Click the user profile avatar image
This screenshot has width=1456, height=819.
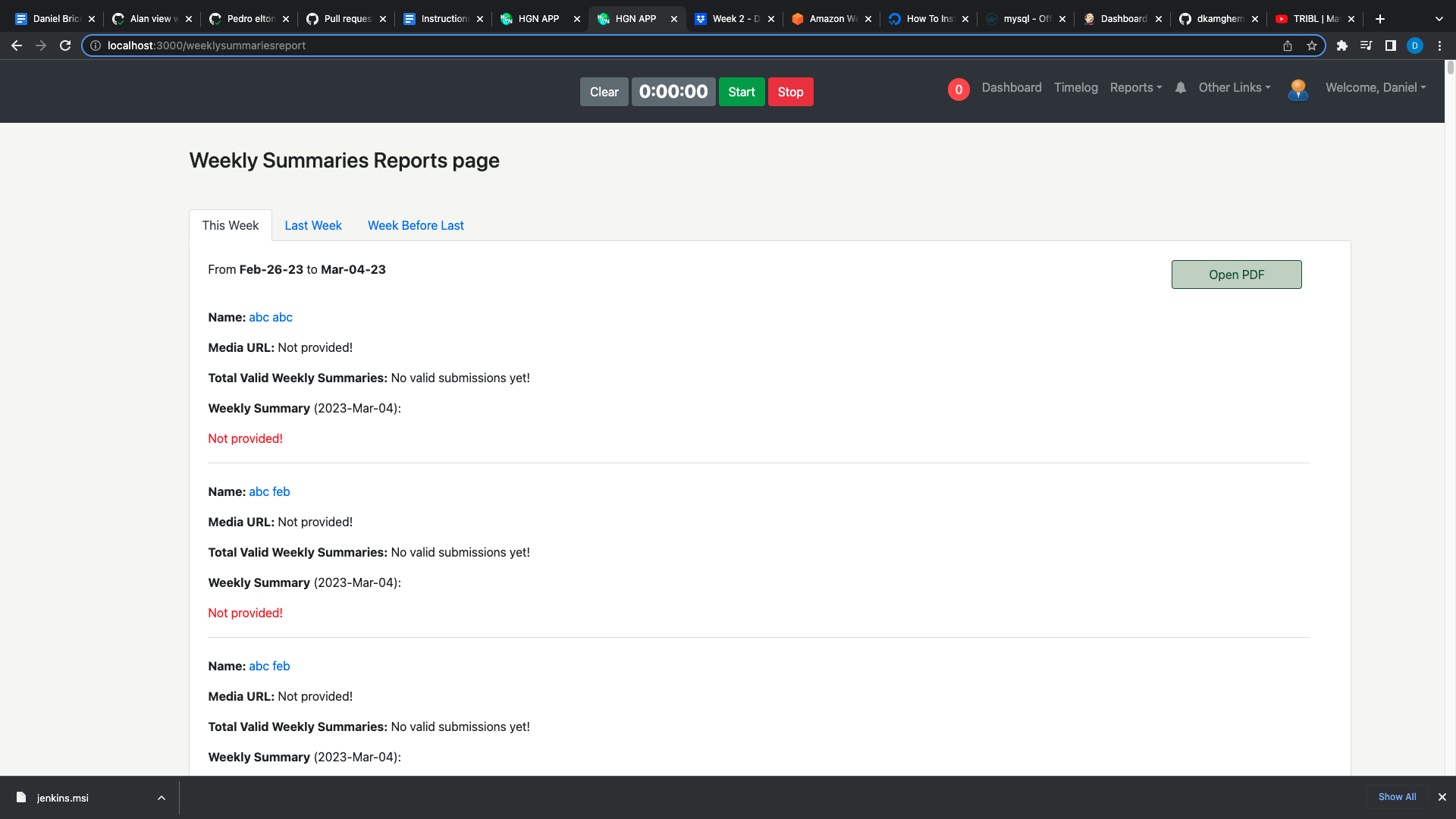[x=1298, y=89]
